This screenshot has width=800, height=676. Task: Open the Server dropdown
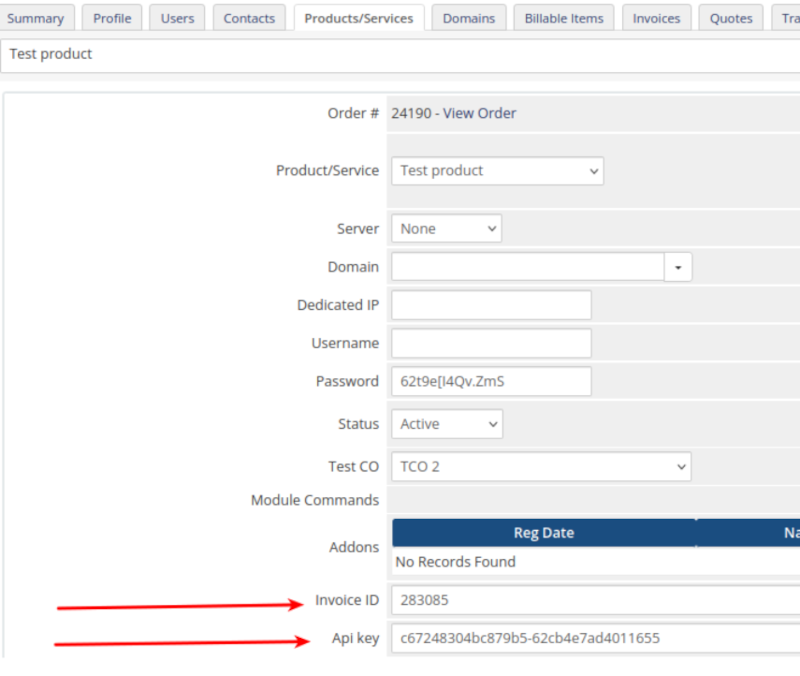pyautogui.click(x=446, y=229)
